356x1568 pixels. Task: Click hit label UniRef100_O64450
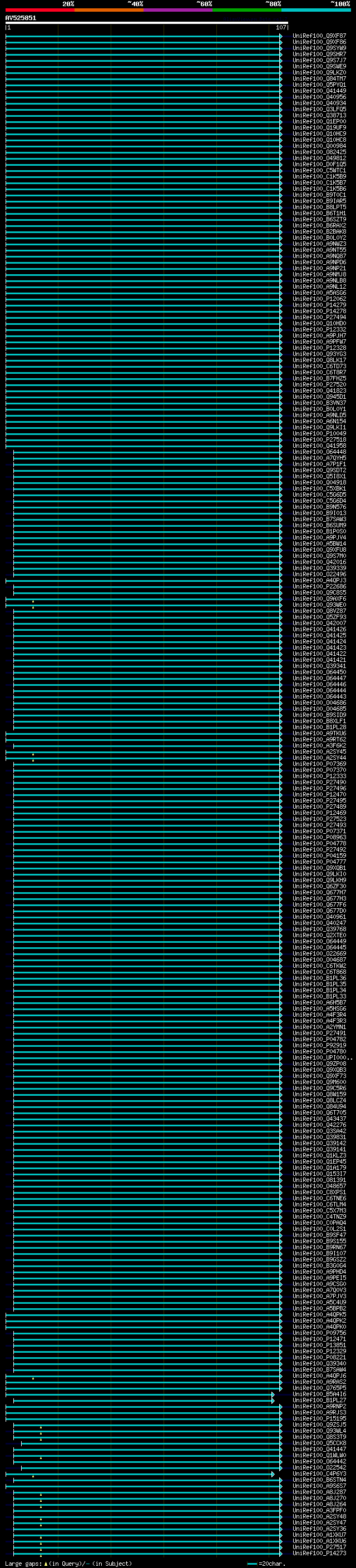click(319, 672)
